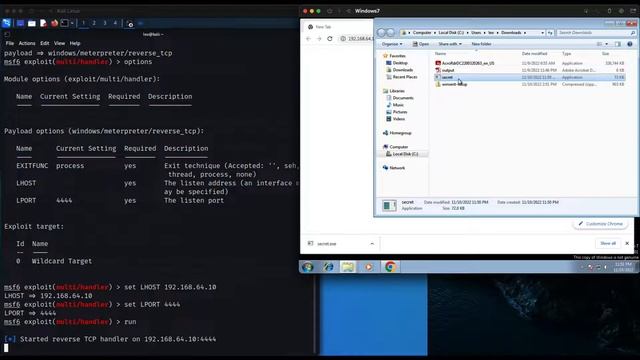Open the terminal View menu
This screenshot has width=640, height=360.
pos(59,43)
